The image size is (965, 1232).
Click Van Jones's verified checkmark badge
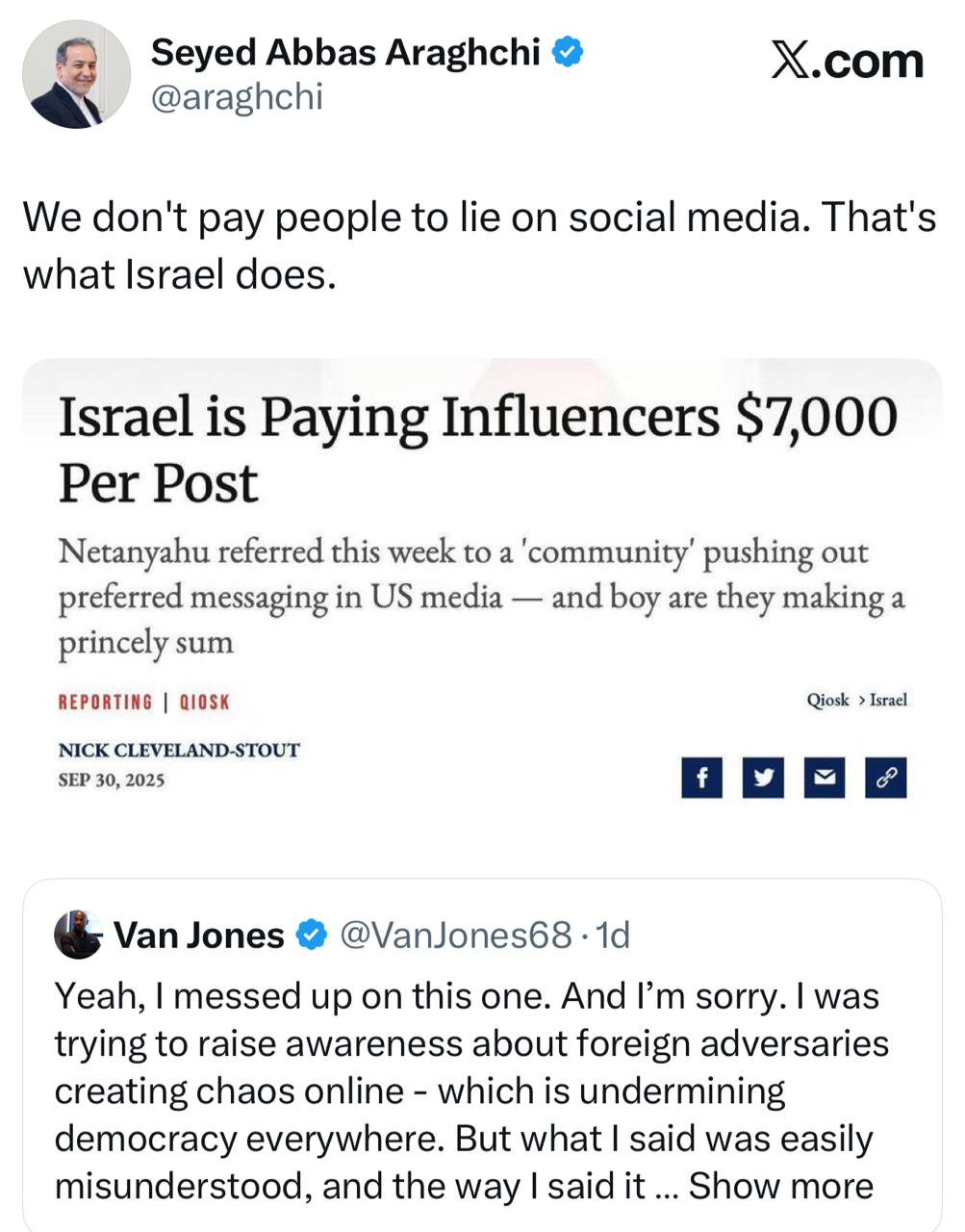(310, 935)
